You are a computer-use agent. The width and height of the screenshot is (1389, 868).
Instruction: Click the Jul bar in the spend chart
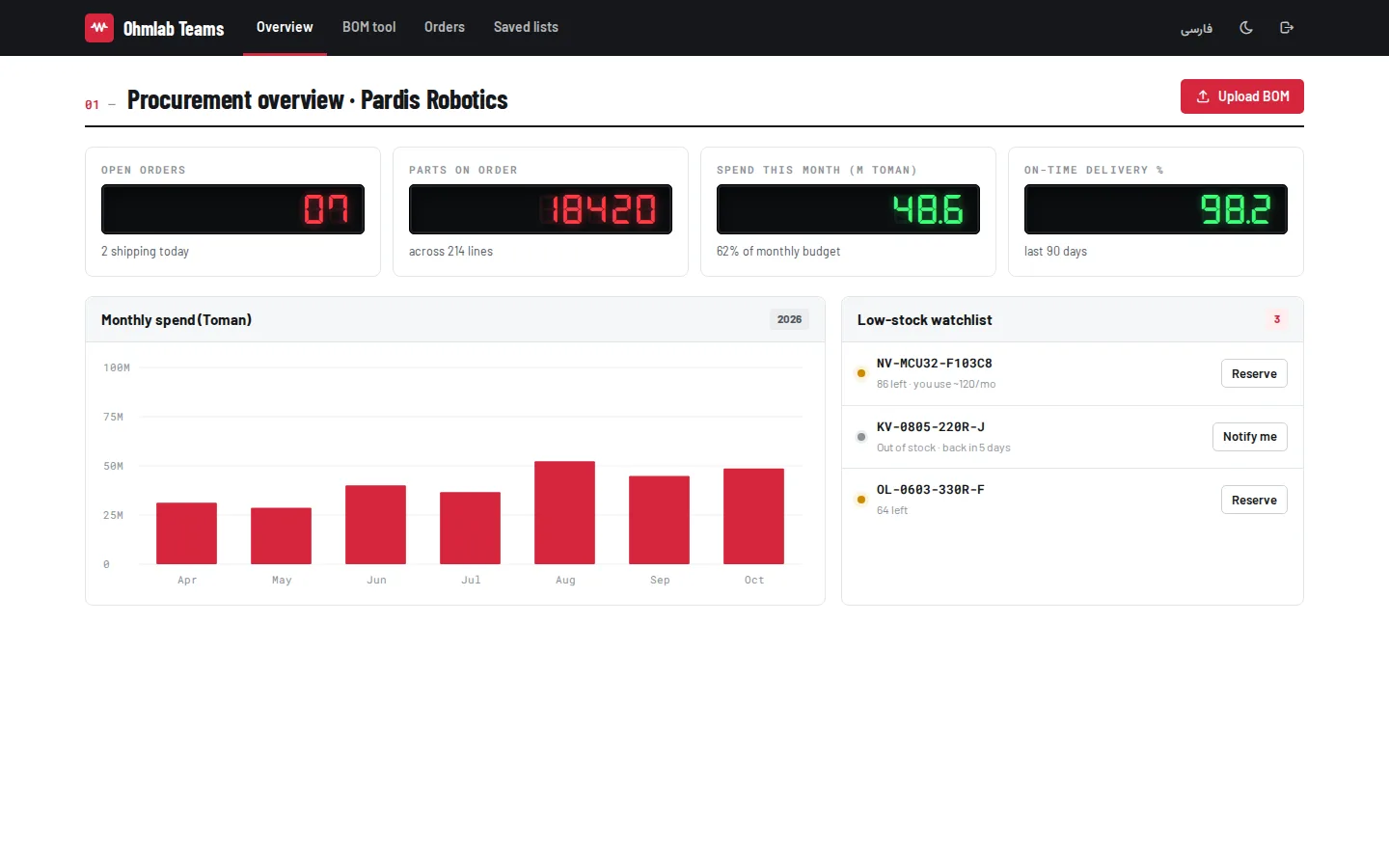470,529
